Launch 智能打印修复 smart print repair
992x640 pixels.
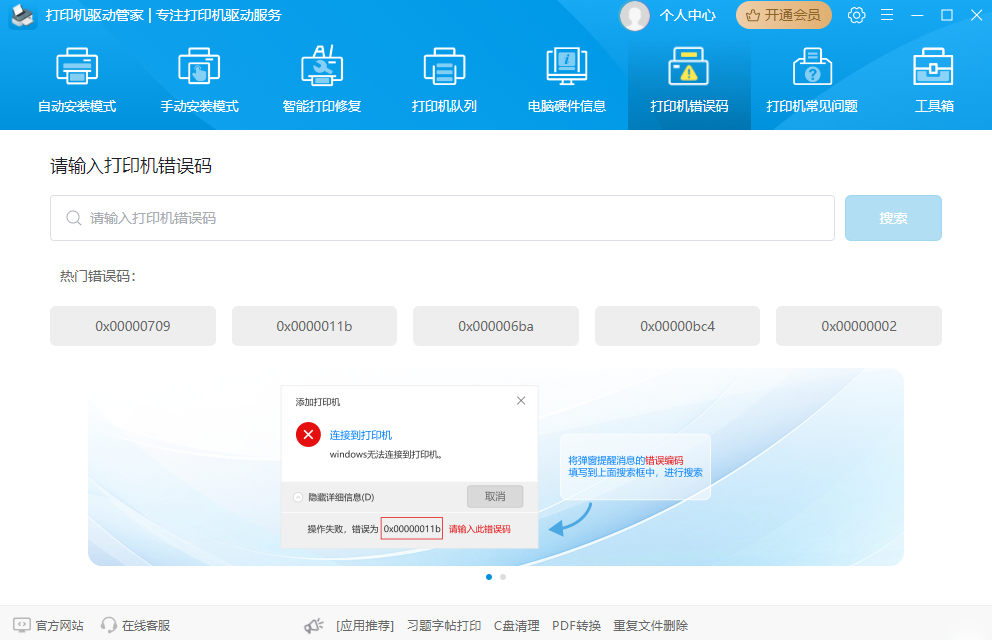(x=321, y=80)
